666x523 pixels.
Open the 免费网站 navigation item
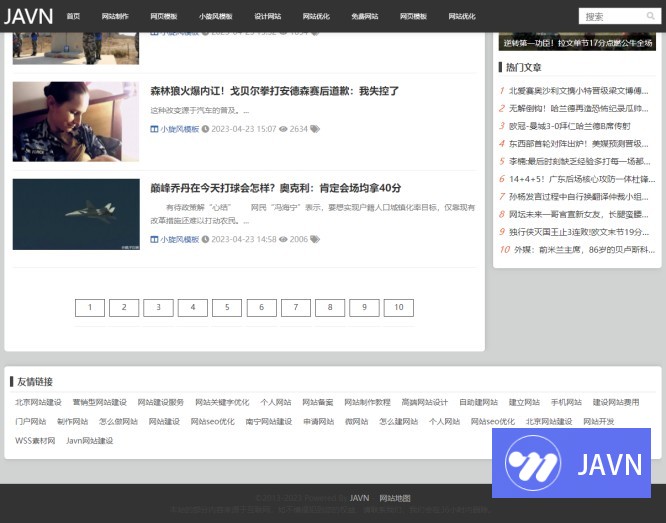click(x=364, y=16)
